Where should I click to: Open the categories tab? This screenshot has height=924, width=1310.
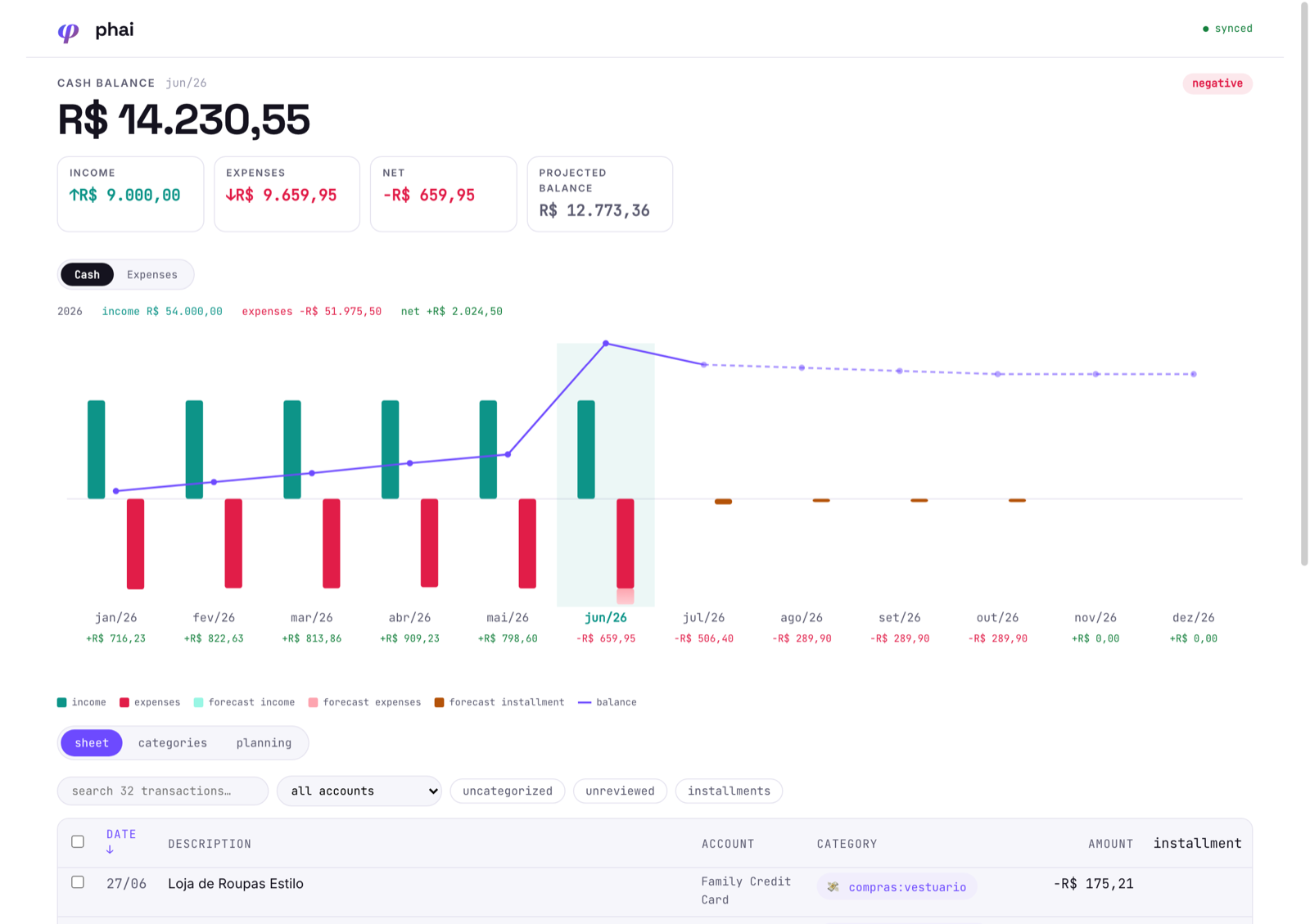[x=173, y=743]
